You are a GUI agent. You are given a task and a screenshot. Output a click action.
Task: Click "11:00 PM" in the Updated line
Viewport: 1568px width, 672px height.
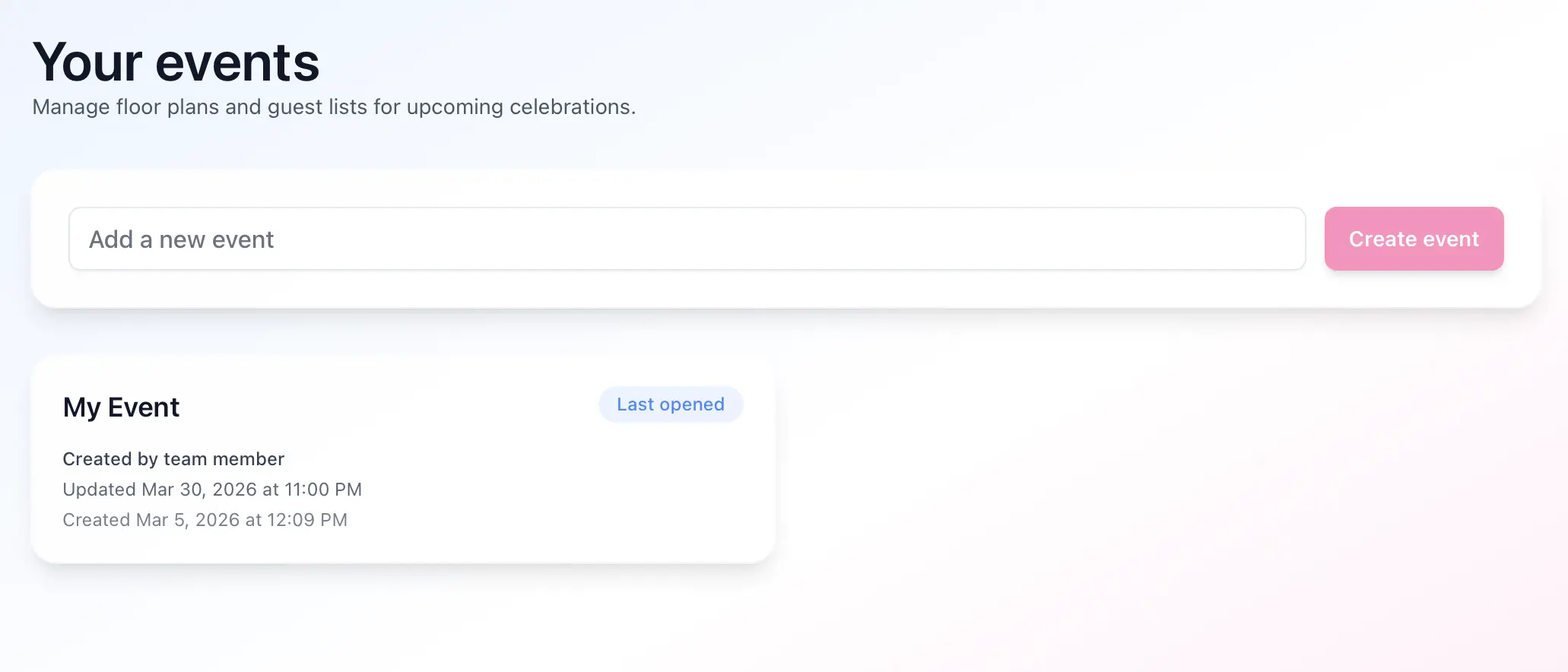point(323,490)
